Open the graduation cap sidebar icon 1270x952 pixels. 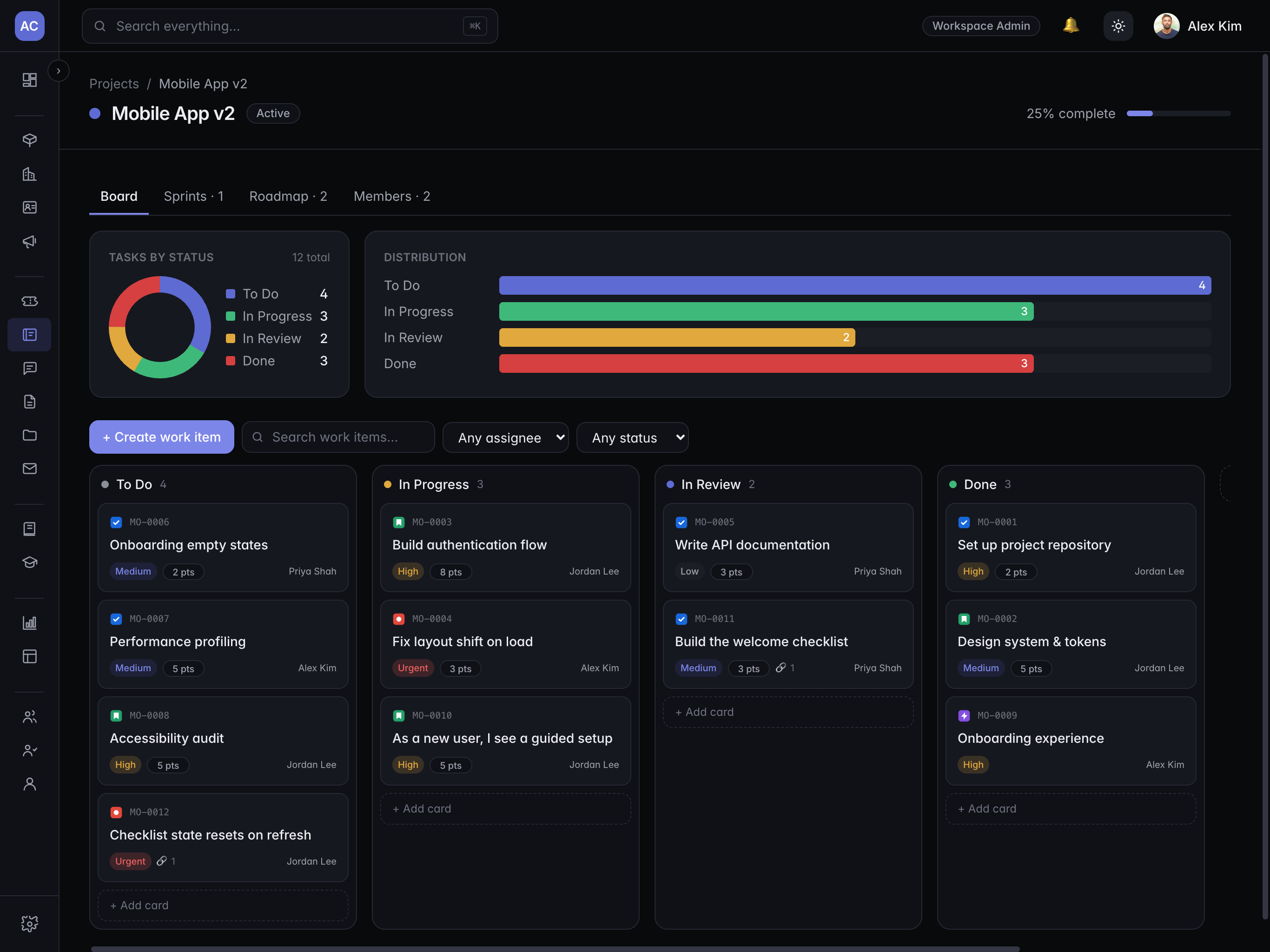coord(29,562)
